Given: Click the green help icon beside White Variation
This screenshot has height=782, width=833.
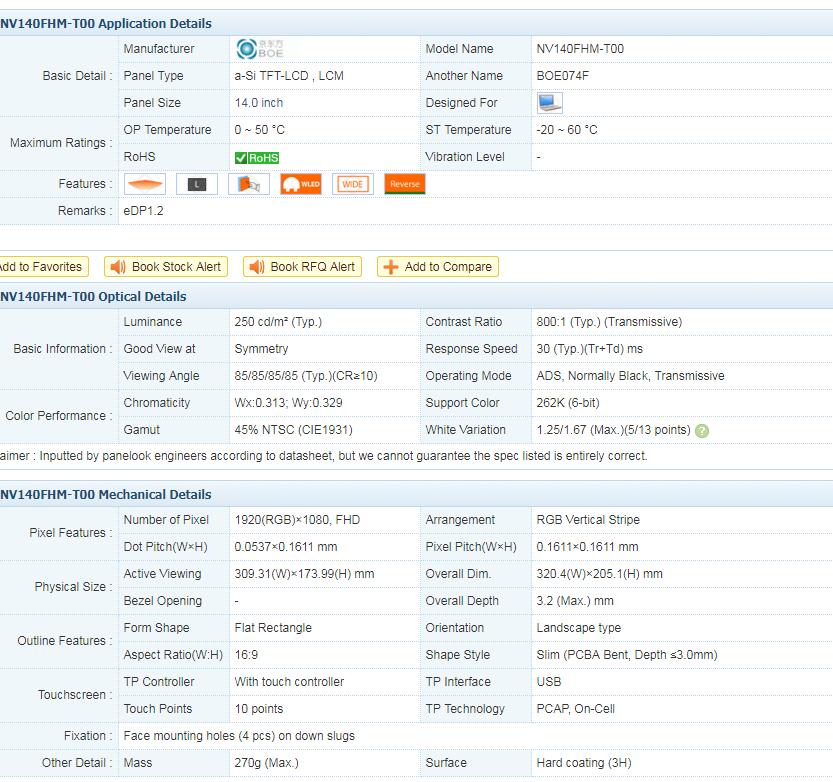Looking at the screenshot, I should (x=702, y=431).
